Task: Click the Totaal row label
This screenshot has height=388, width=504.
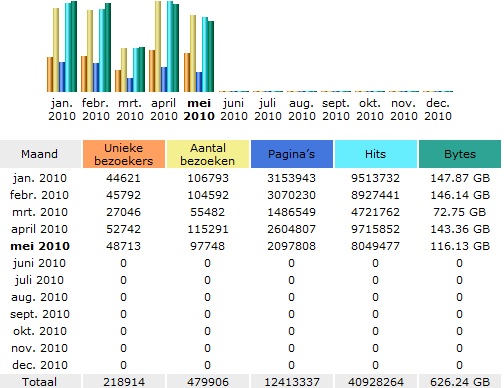Action: (39, 382)
